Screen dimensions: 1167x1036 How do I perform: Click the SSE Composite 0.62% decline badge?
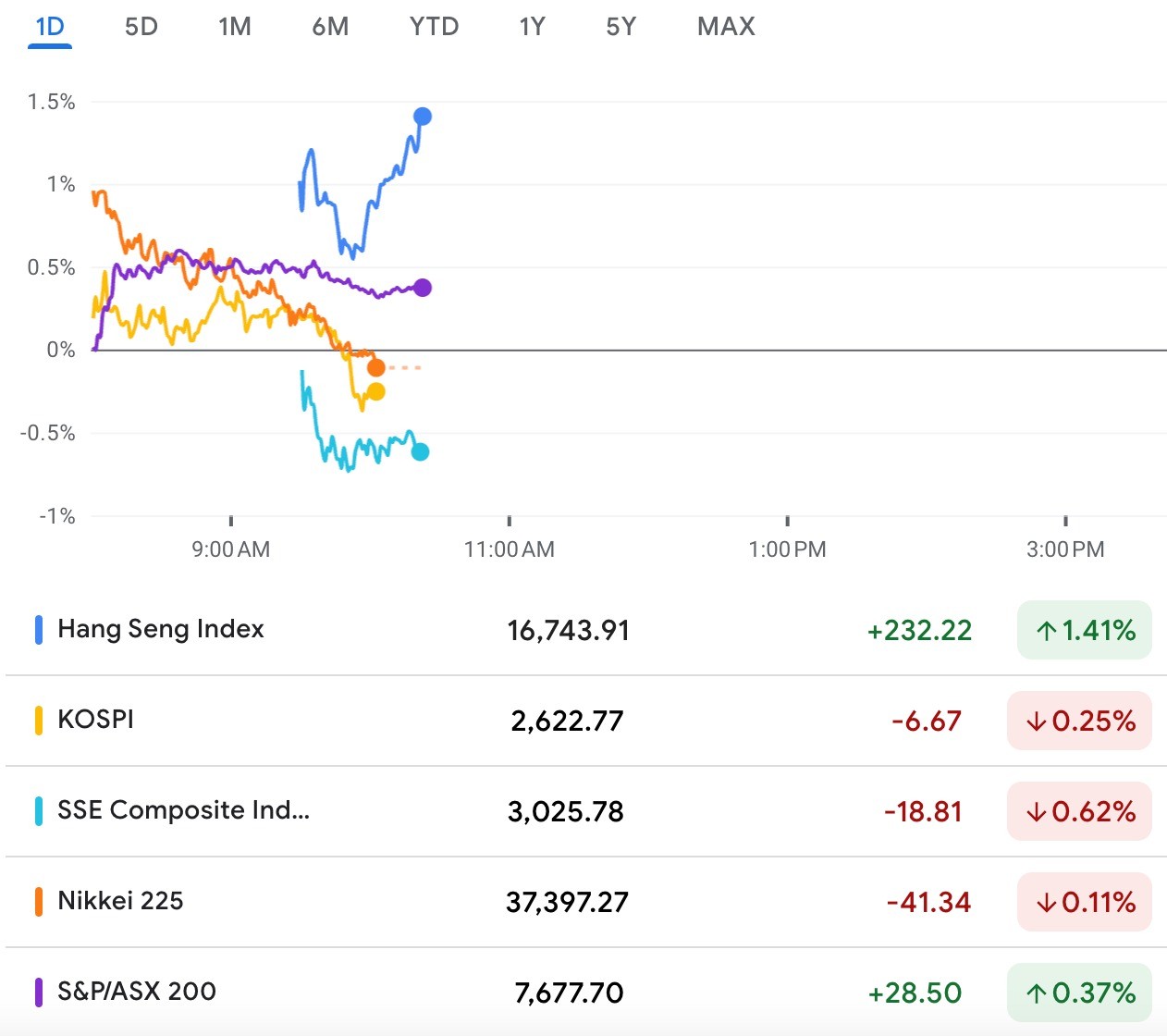click(x=1079, y=811)
